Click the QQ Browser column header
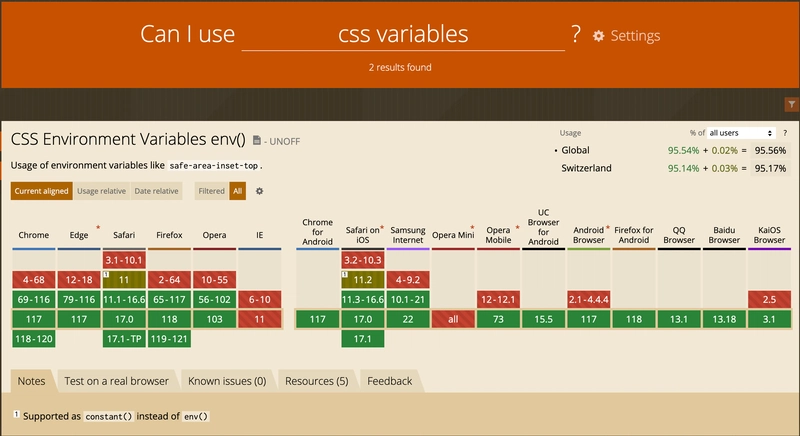 pyautogui.click(x=679, y=235)
